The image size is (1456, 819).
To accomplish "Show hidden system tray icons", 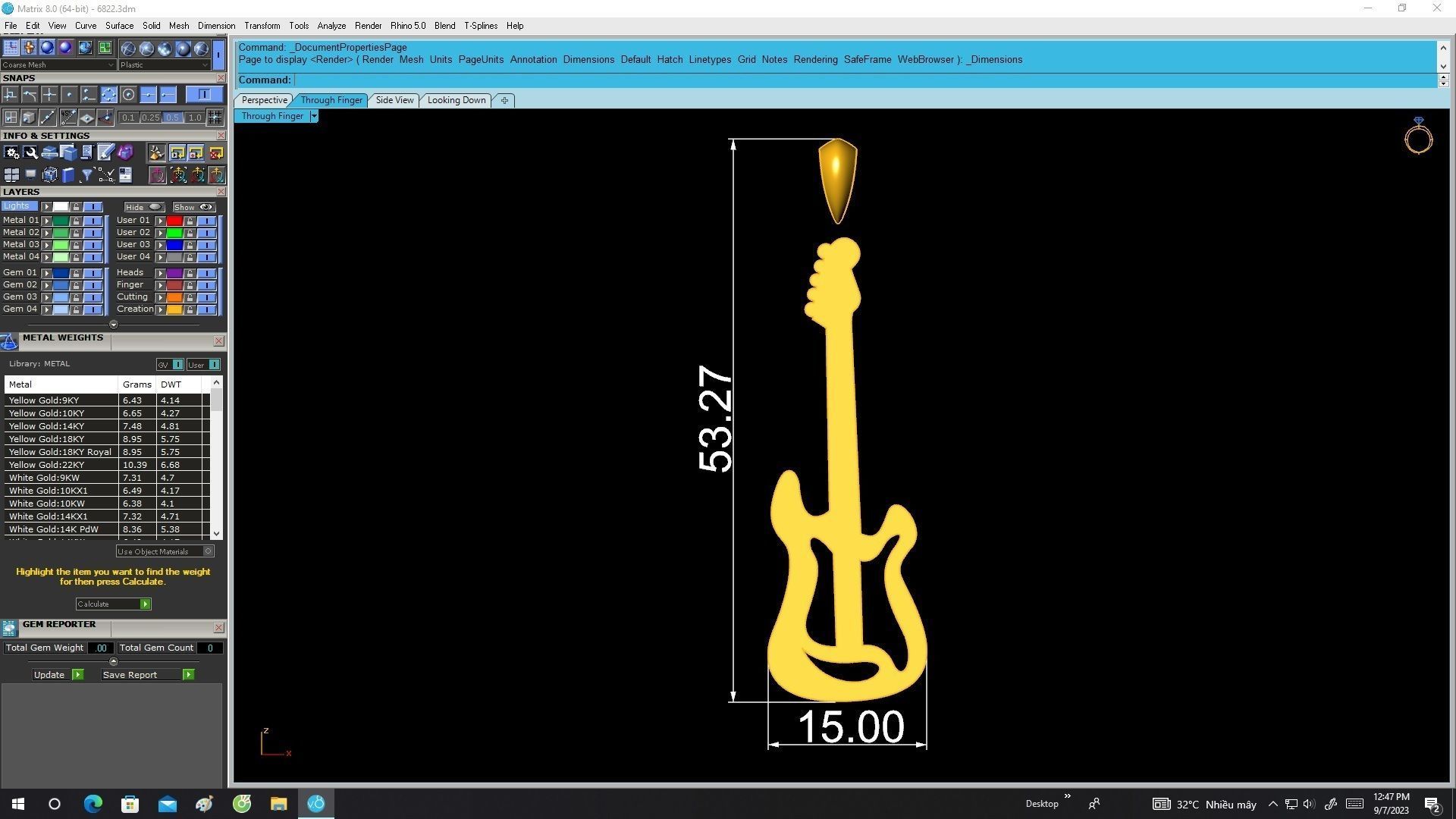I will [x=1272, y=804].
